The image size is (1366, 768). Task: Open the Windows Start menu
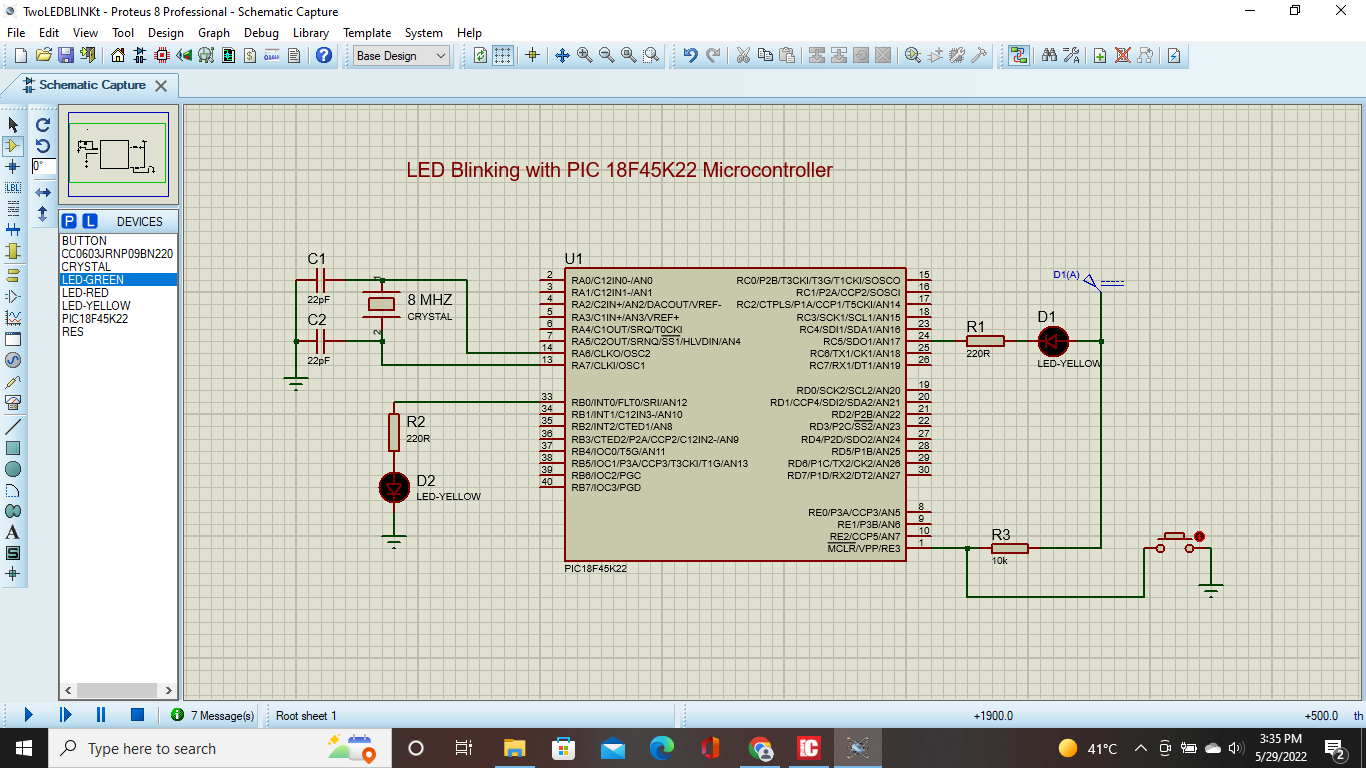[24, 748]
